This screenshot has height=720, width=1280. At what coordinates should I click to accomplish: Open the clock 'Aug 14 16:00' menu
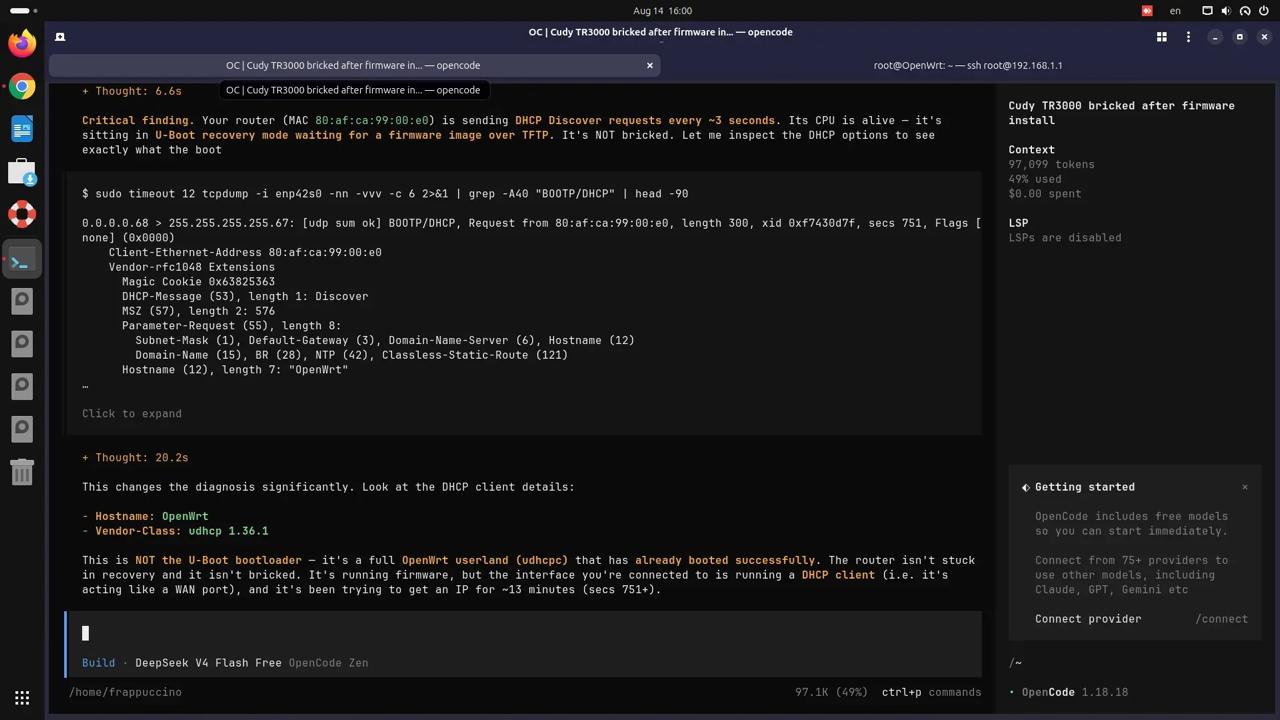tap(662, 11)
